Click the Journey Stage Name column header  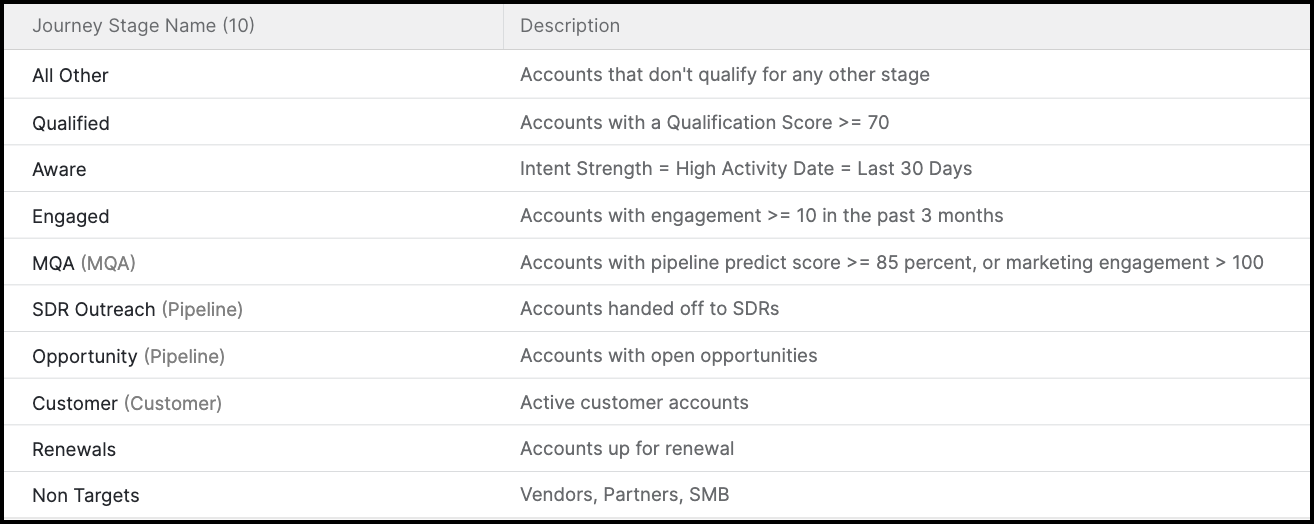tap(143, 26)
